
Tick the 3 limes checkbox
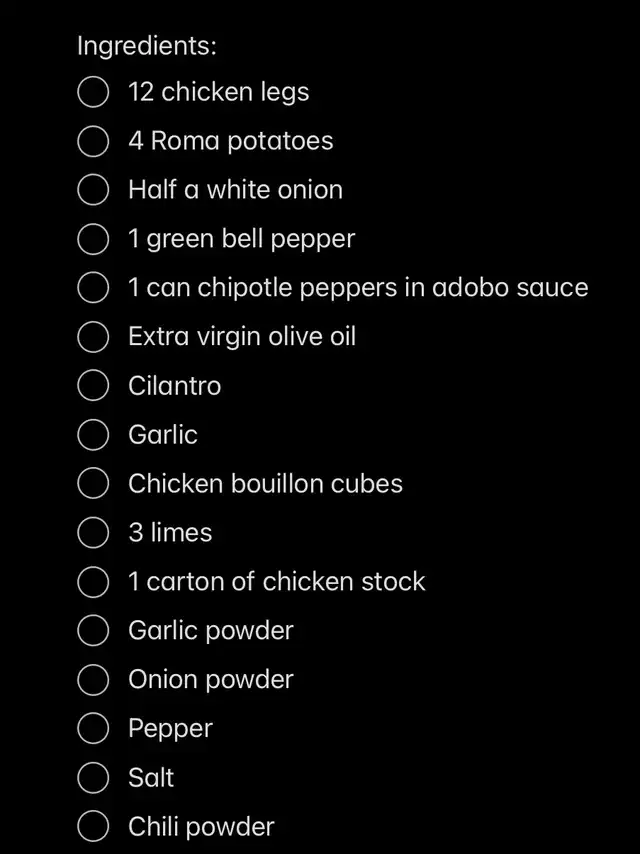93,533
